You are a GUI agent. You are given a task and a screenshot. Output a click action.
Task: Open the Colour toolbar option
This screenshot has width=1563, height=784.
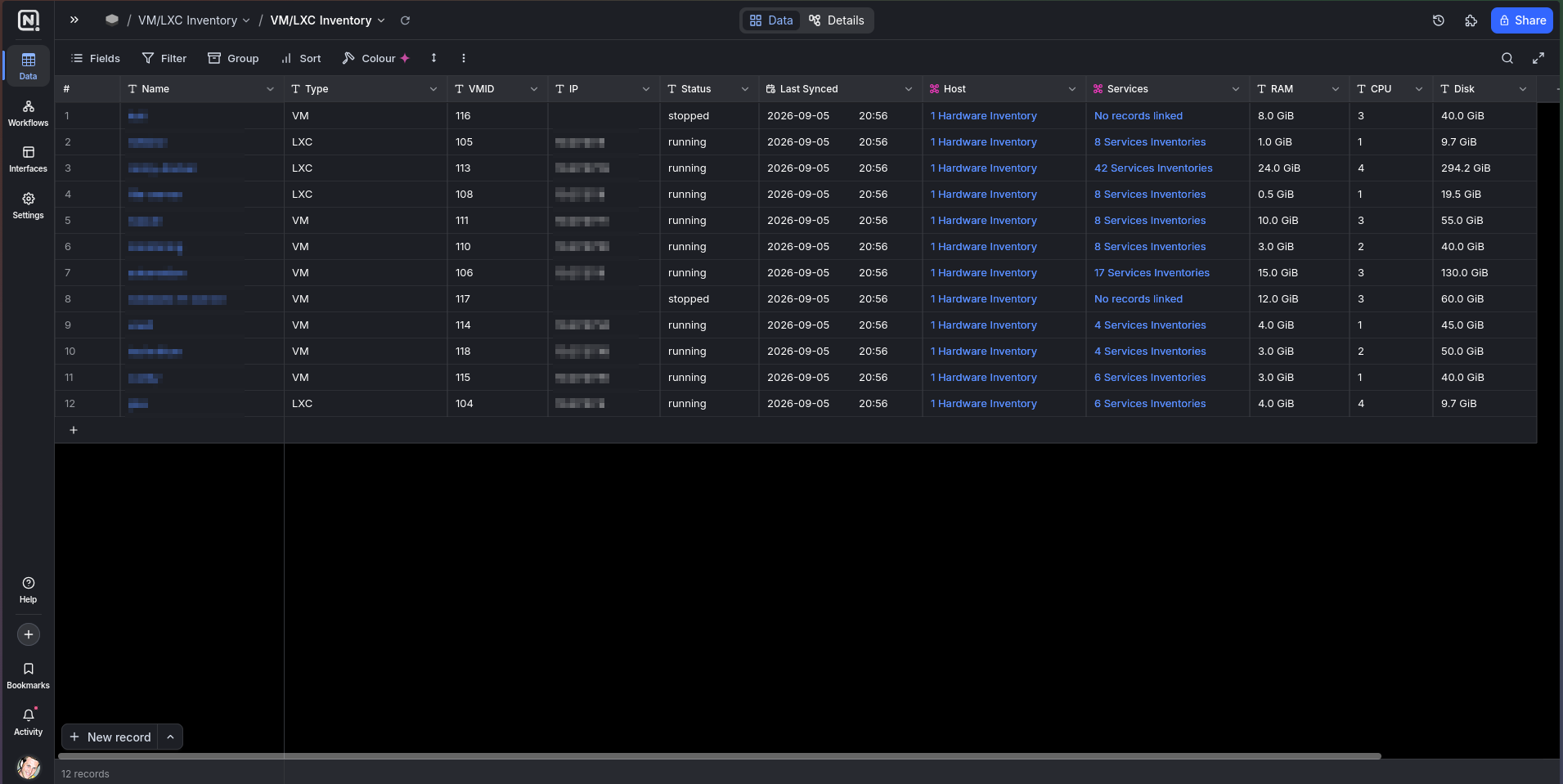tap(375, 58)
